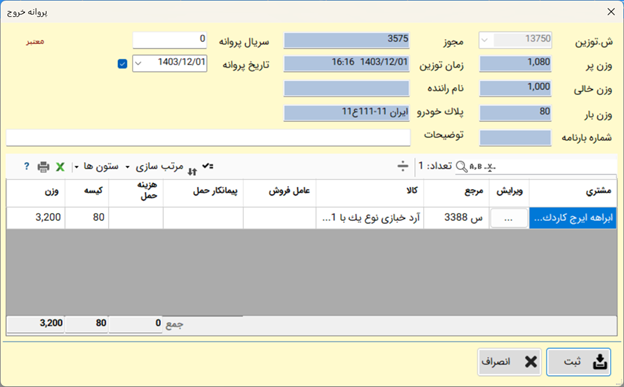The width and height of the screenshot is (624, 387).
Task: Click the توضیحات description text field
Action: pyautogui.click(x=208, y=137)
